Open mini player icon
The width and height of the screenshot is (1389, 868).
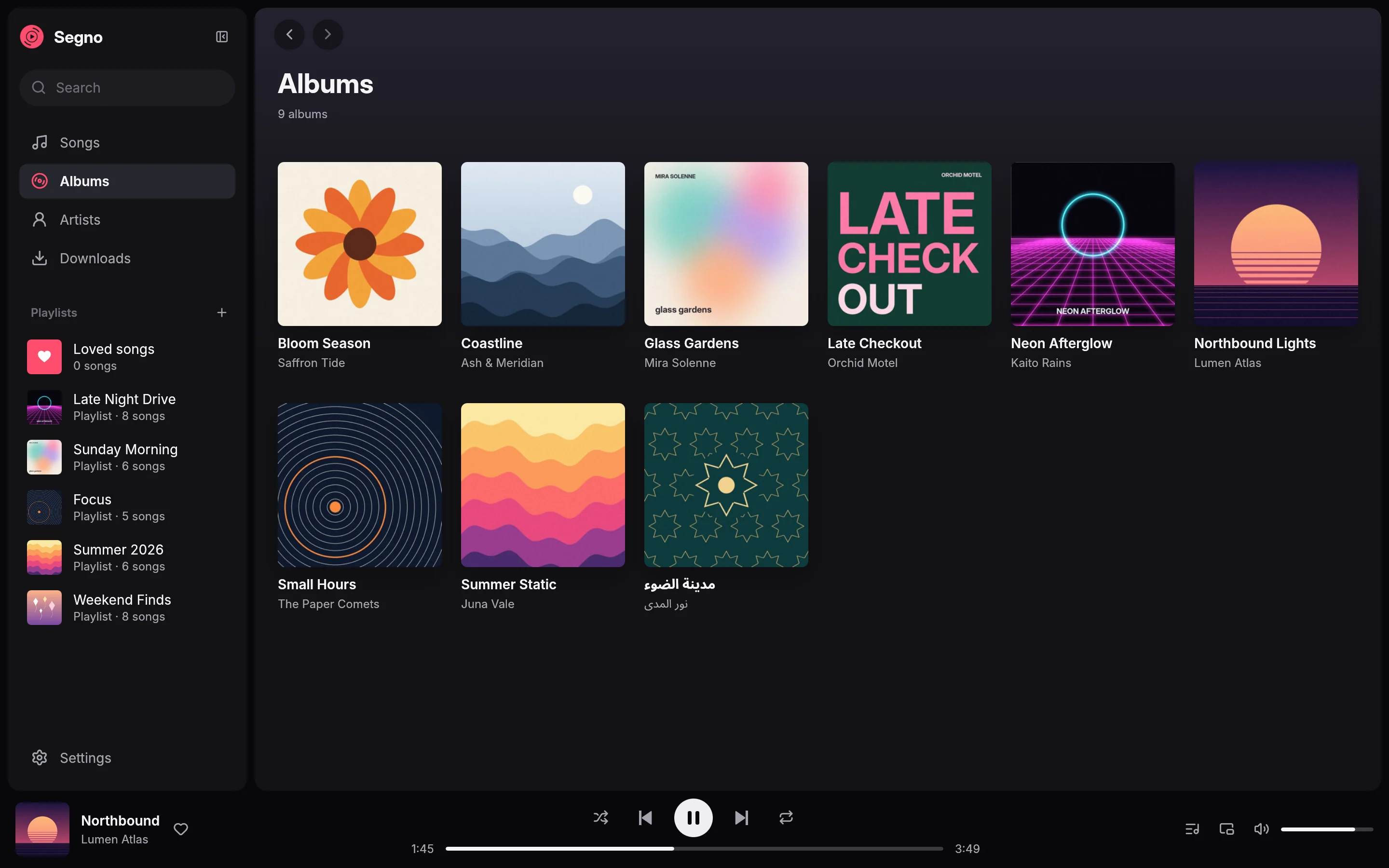(1226, 829)
